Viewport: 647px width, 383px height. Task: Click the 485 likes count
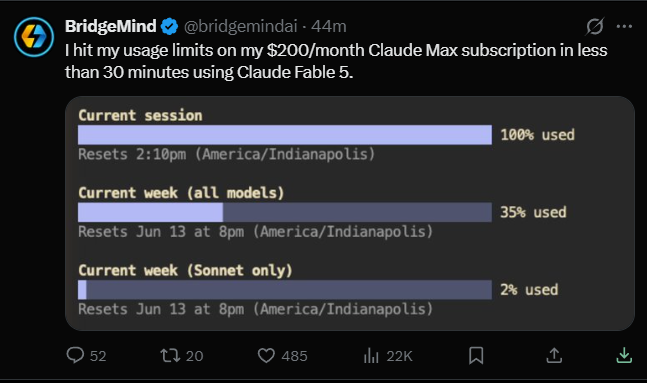click(x=294, y=356)
